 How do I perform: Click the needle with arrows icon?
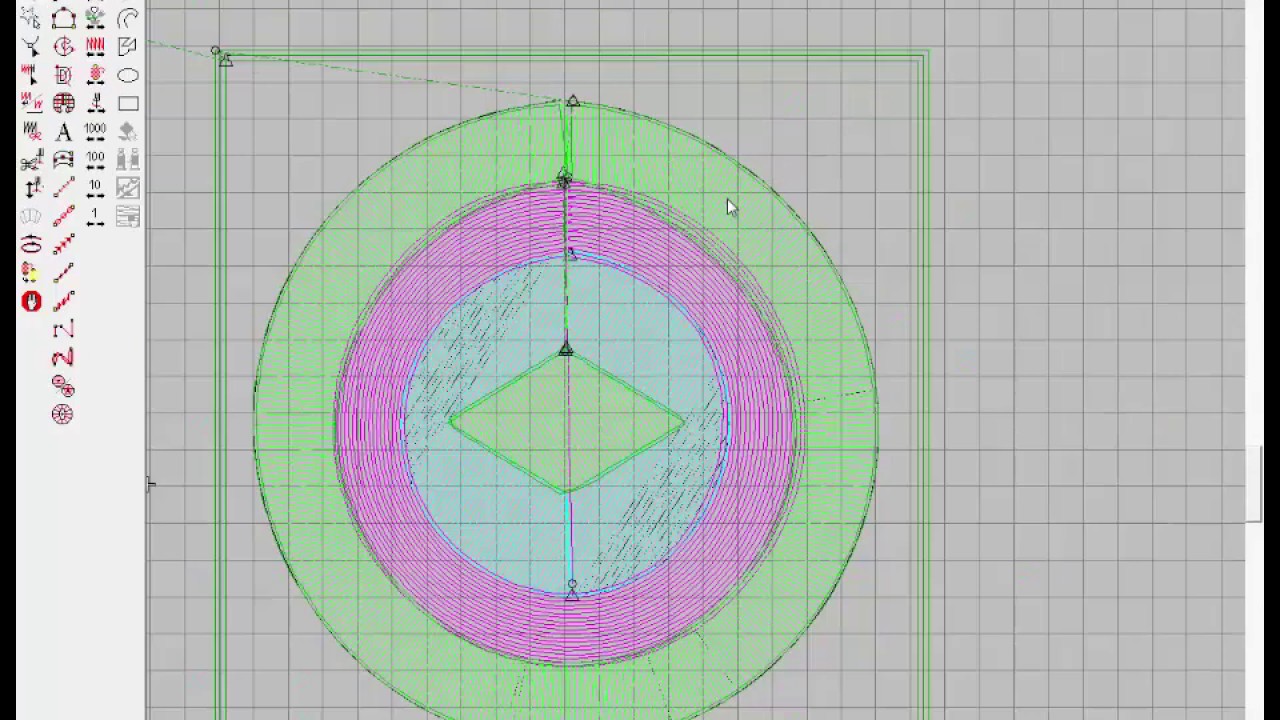tap(95, 103)
